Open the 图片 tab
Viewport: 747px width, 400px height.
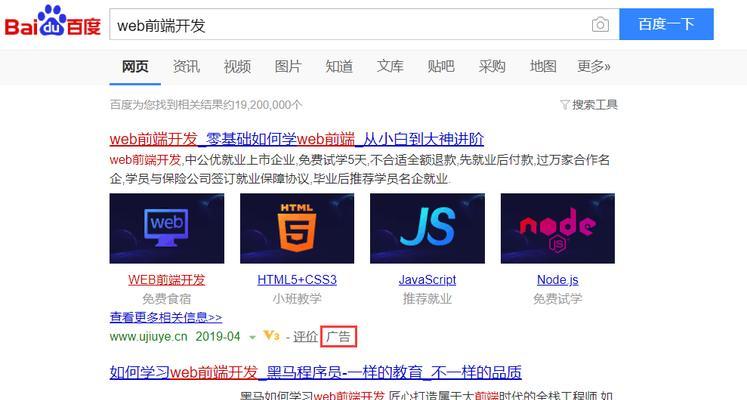coord(288,66)
